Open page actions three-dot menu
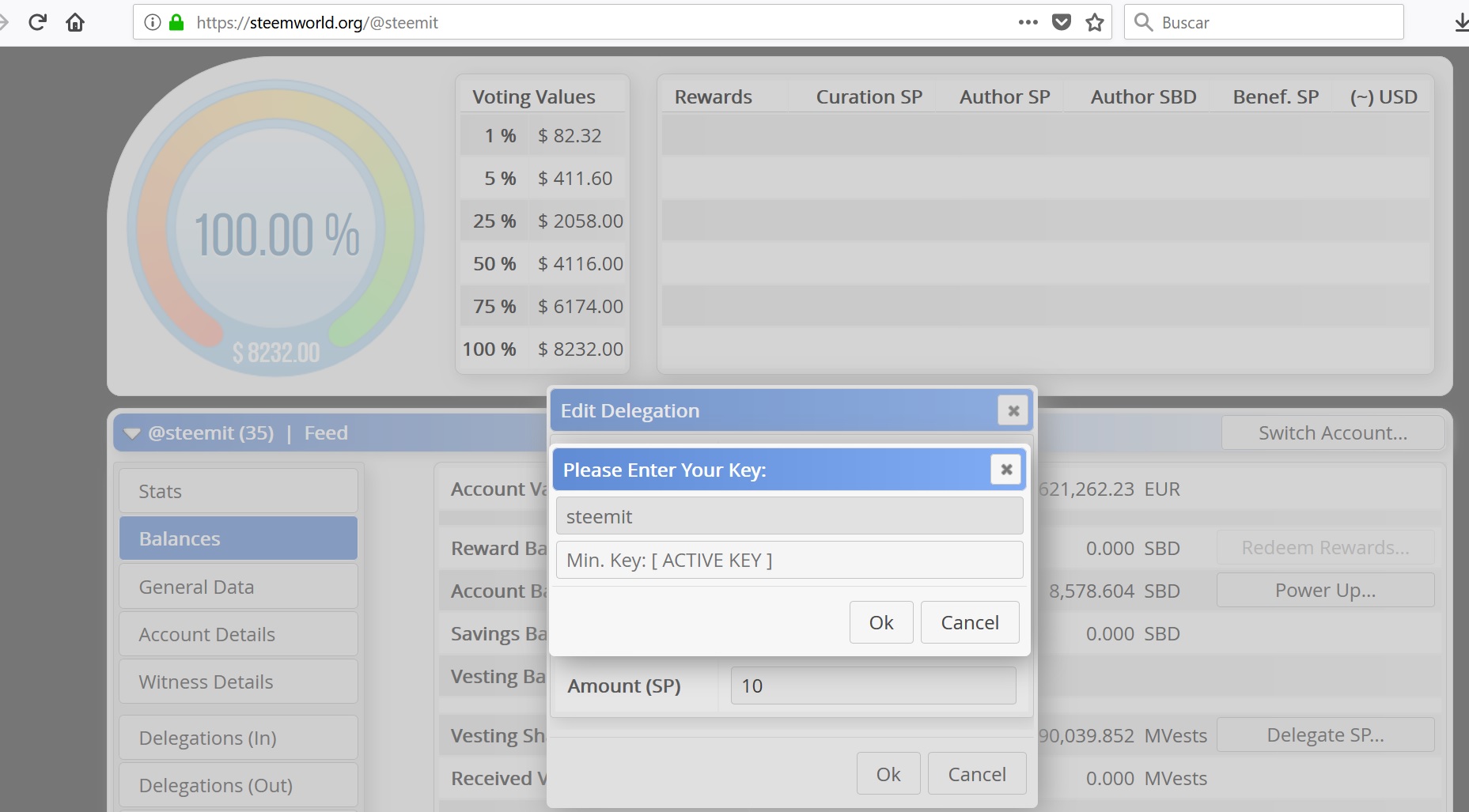This screenshot has width=1469, height=812. coord(1028,22)
